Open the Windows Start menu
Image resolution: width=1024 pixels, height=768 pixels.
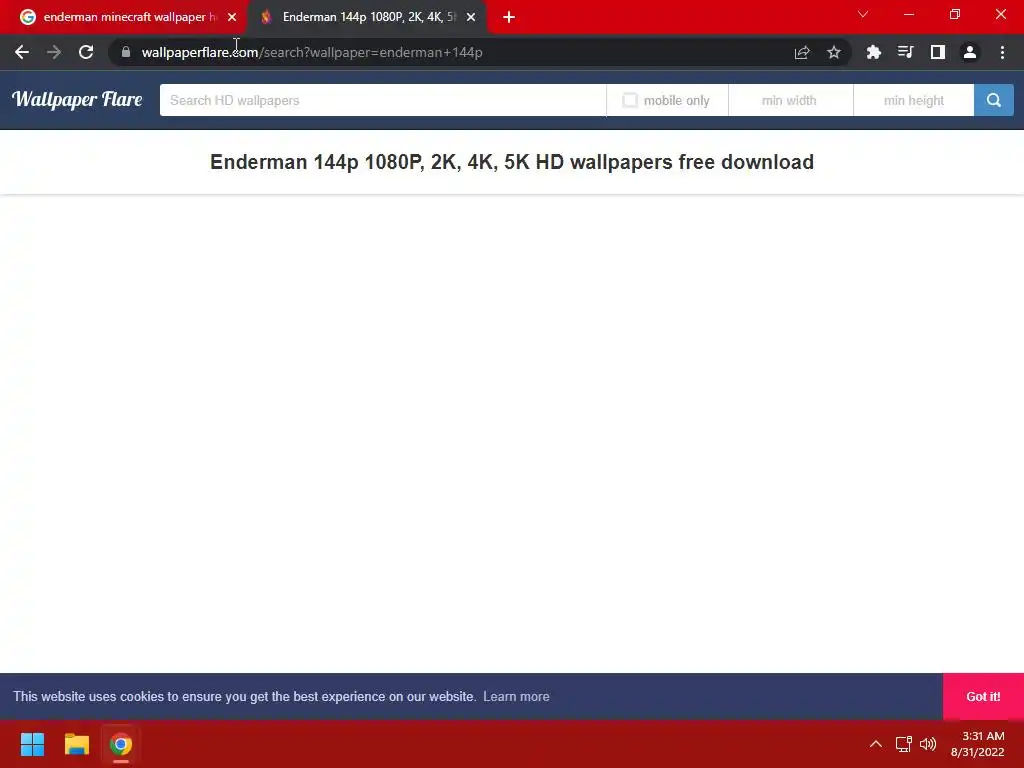[x=32, y=744]
